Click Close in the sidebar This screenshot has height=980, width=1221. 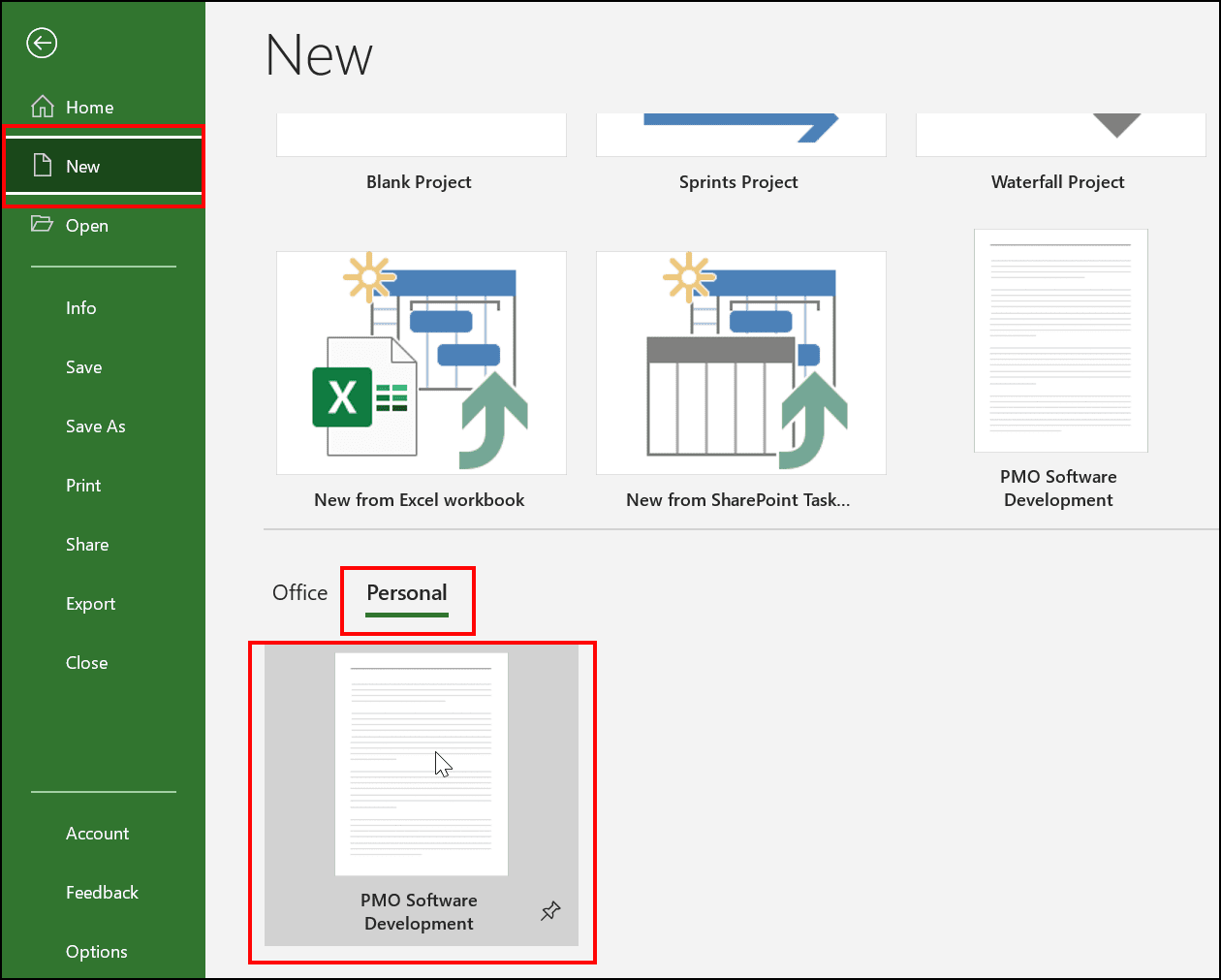[87, 663]
